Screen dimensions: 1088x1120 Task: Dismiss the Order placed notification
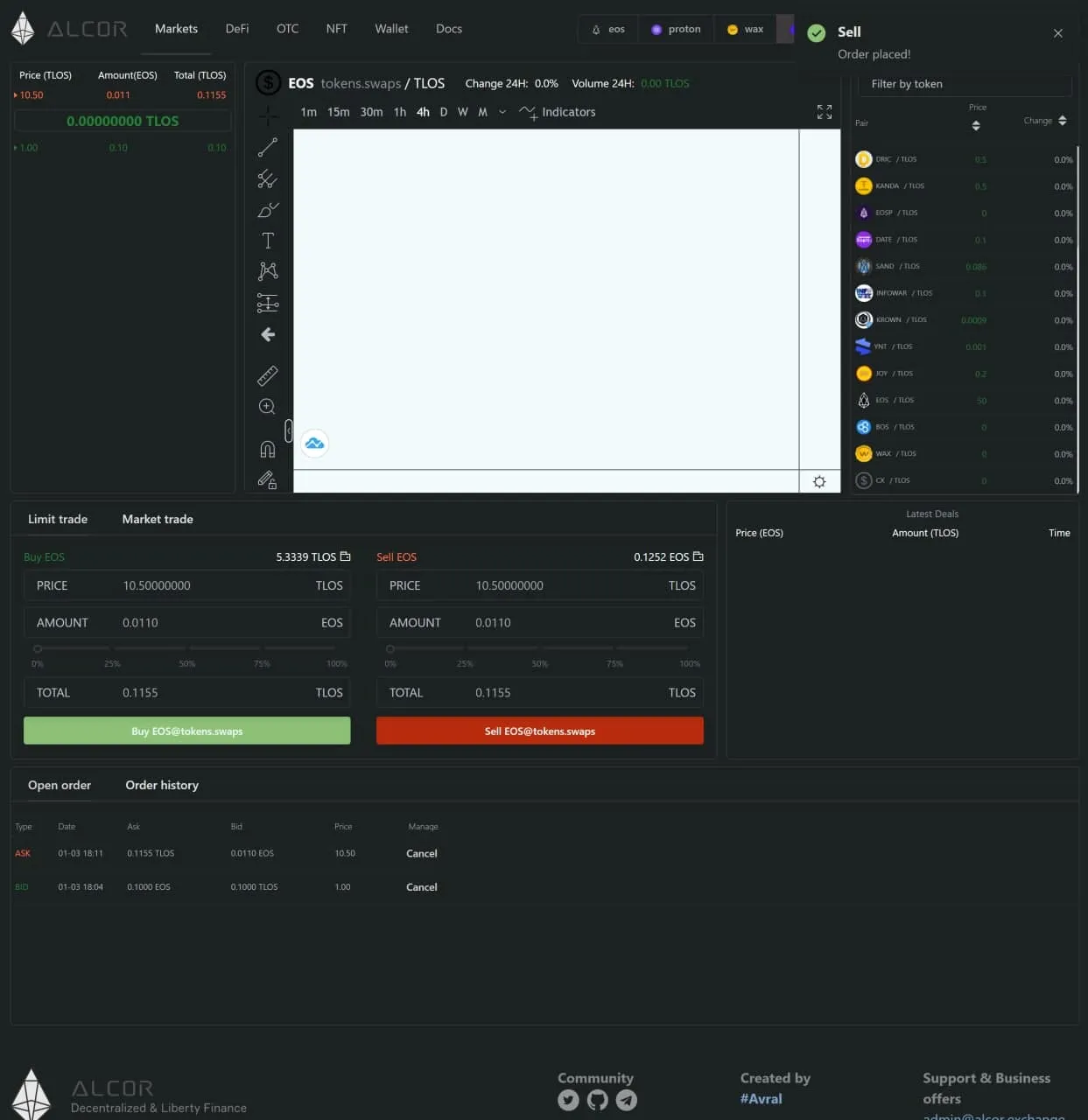[1058, 33]
